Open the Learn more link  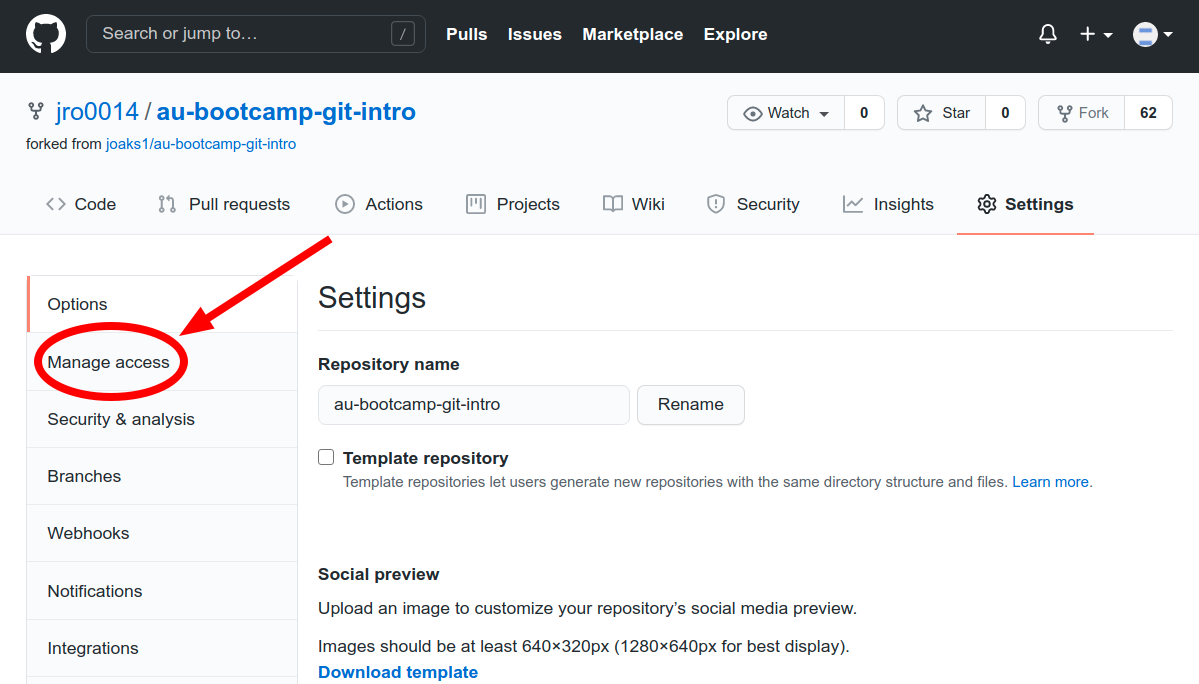pyautogui.click(x=1050, y=482)
